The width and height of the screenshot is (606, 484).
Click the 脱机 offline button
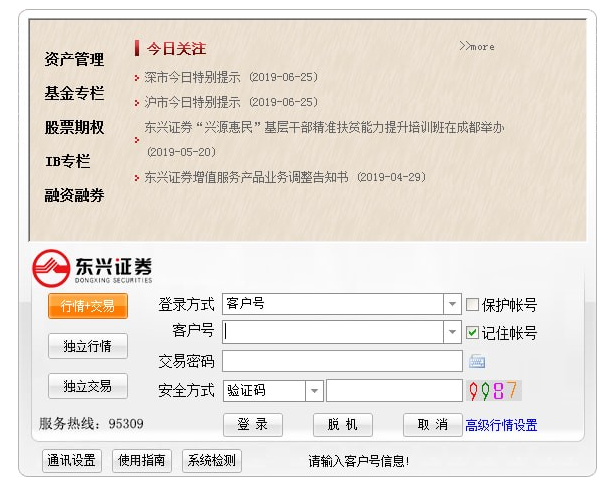tap(343, 425)
